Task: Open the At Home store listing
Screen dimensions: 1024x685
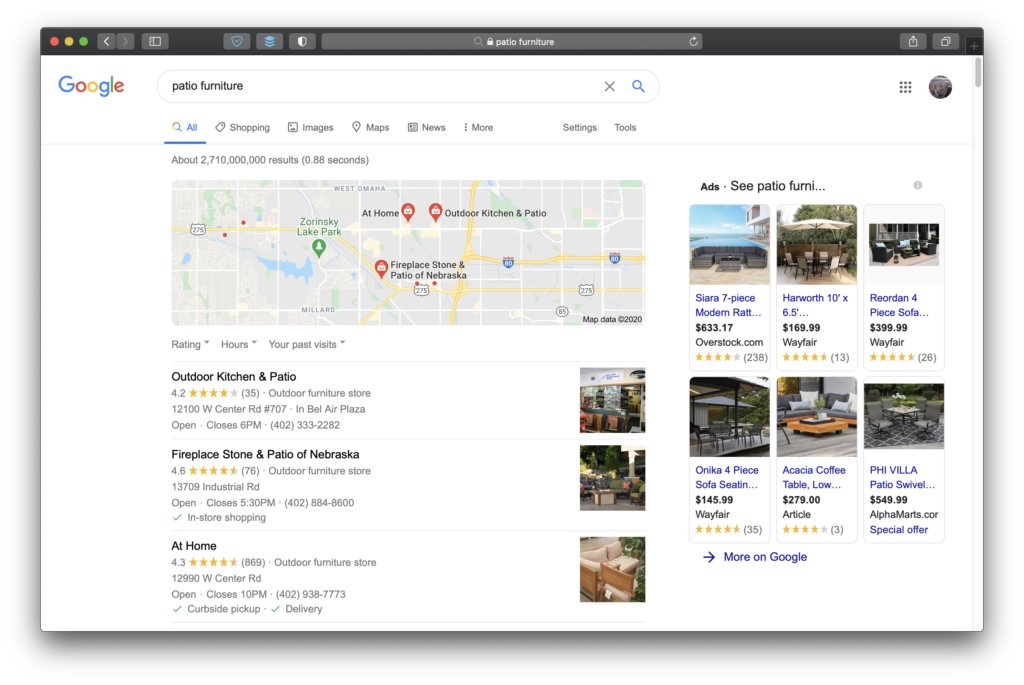Action: [194, 546]
